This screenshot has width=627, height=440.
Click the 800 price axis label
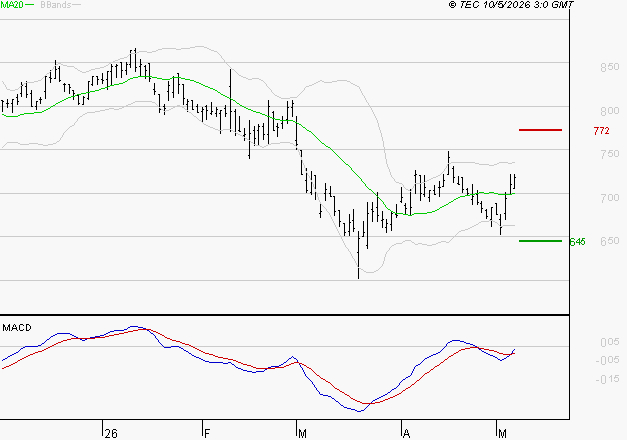610,111
